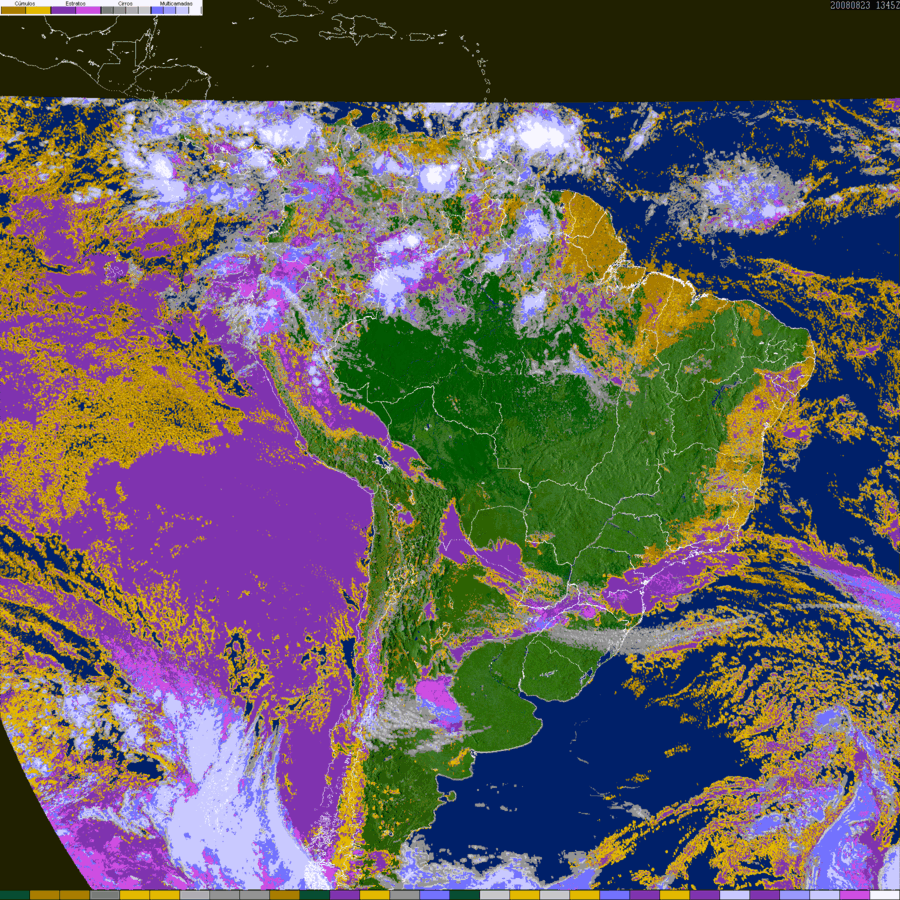The width and height of the screenshot is (900, 900).
Task: Click the dark purple Estratos legend swatch
Action: coord(63,10)
